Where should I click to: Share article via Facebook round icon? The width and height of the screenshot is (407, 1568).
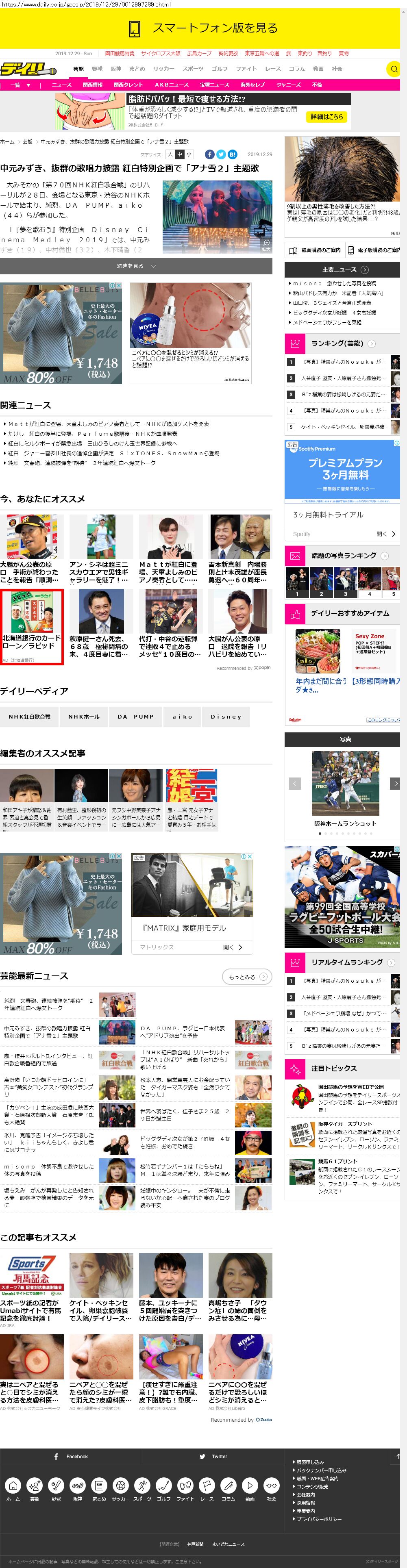click(x=209, y=154)
